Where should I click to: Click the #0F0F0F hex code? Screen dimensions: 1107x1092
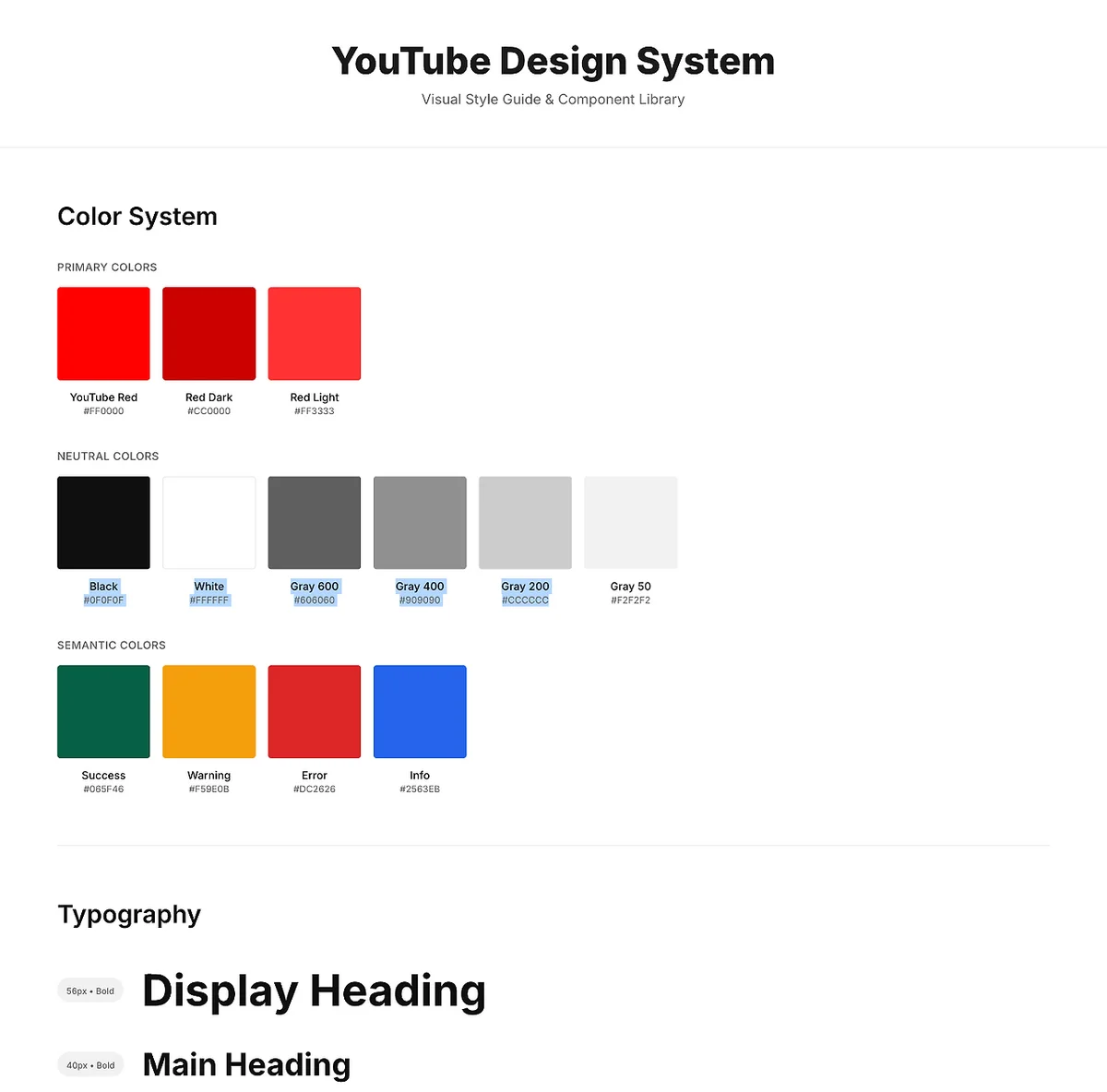click(x=103, y=600)
